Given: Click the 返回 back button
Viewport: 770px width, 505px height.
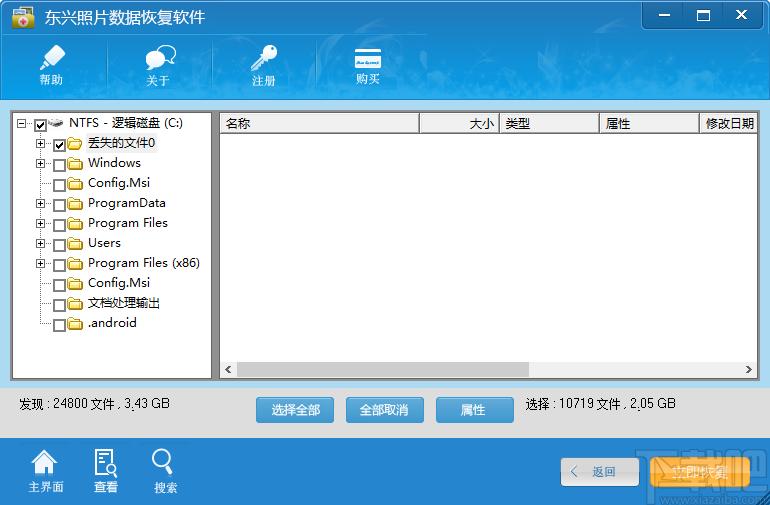Looking at the screenshot, I should 600,472.
